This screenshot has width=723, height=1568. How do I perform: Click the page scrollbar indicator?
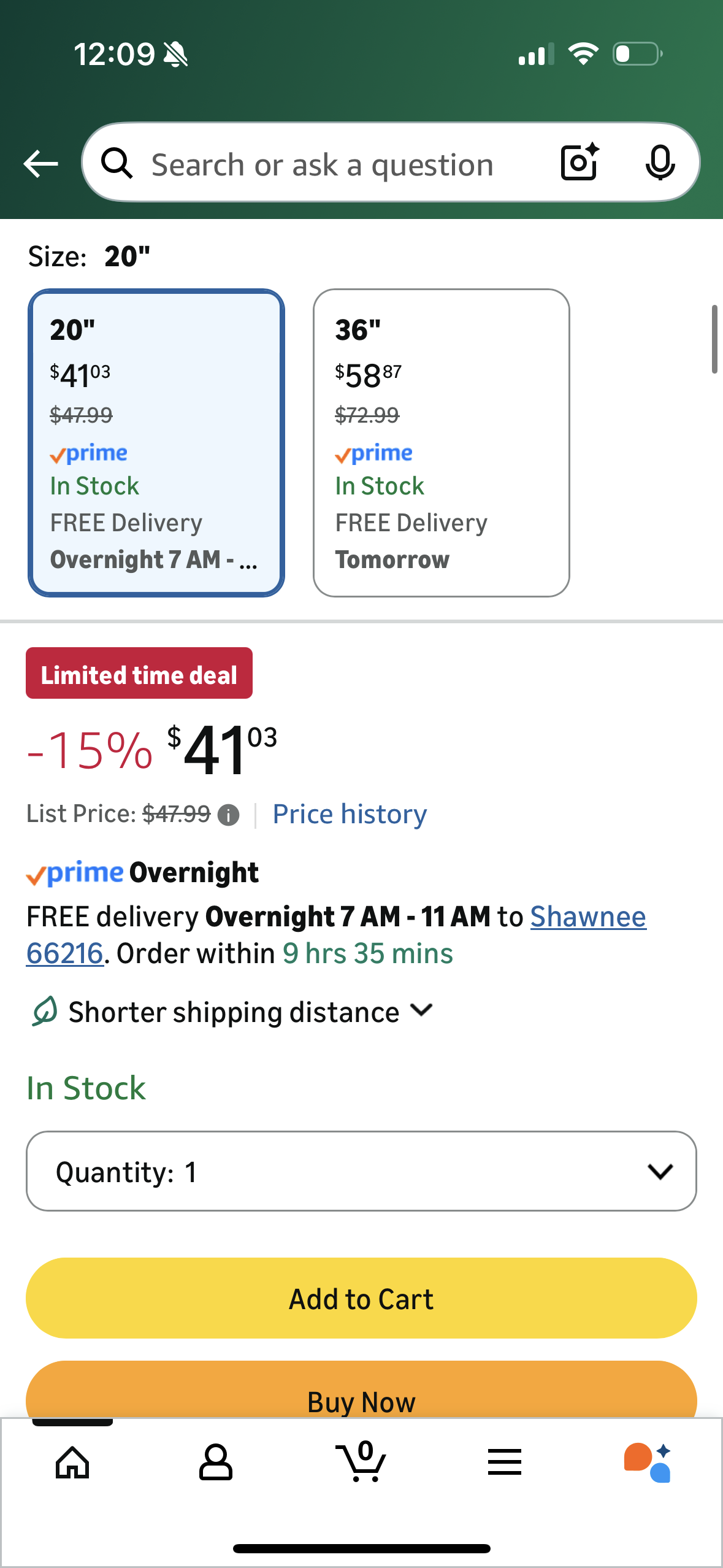[x=714, y=339]
